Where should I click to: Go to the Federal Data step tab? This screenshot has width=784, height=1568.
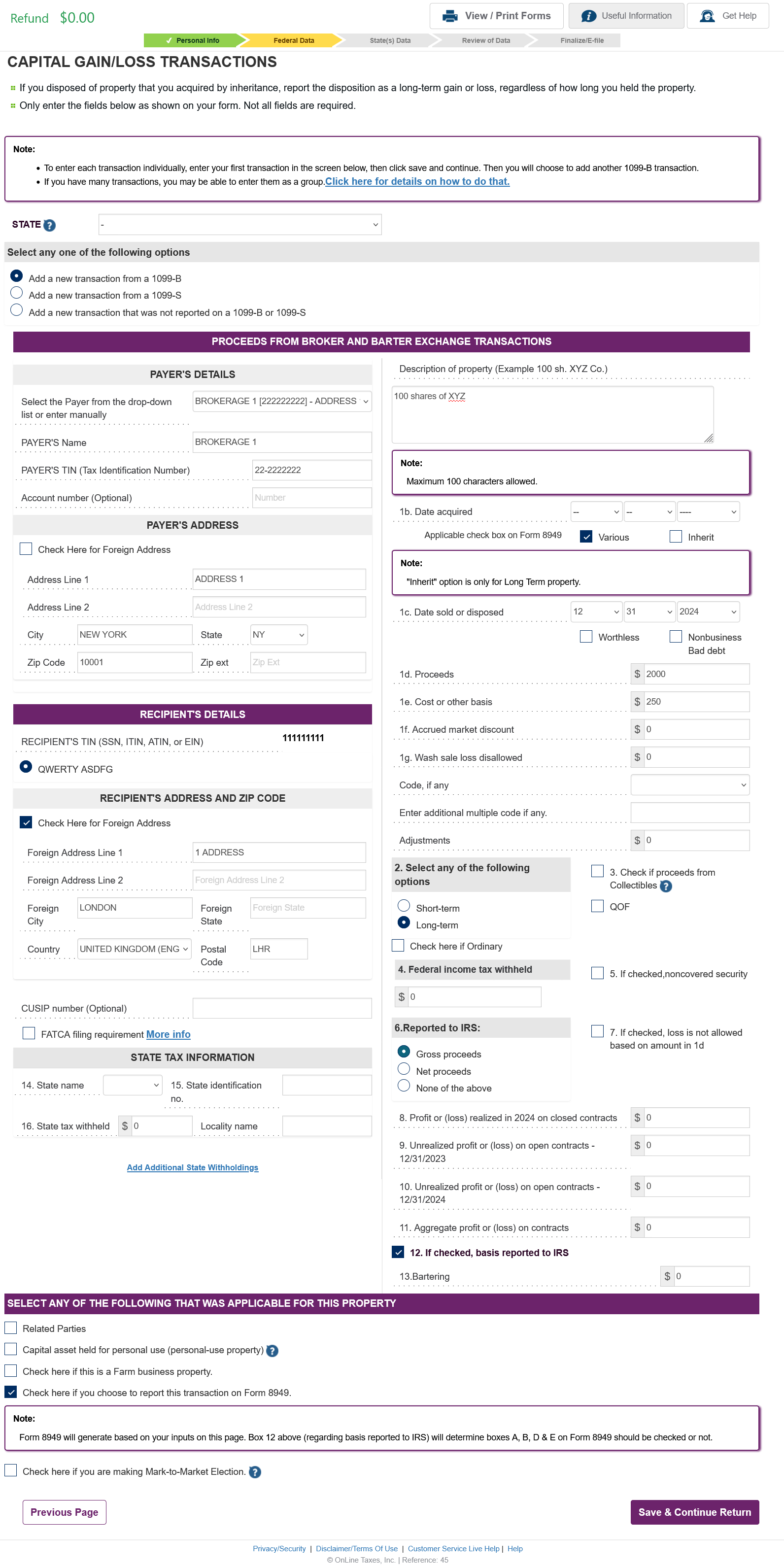[x=293, y=41]
